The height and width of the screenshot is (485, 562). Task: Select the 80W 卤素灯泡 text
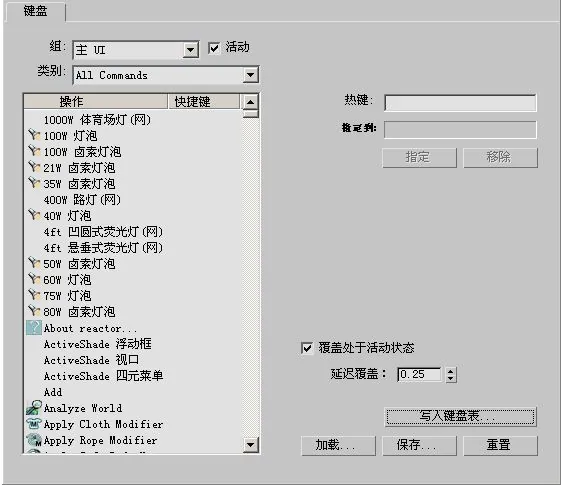79,312
